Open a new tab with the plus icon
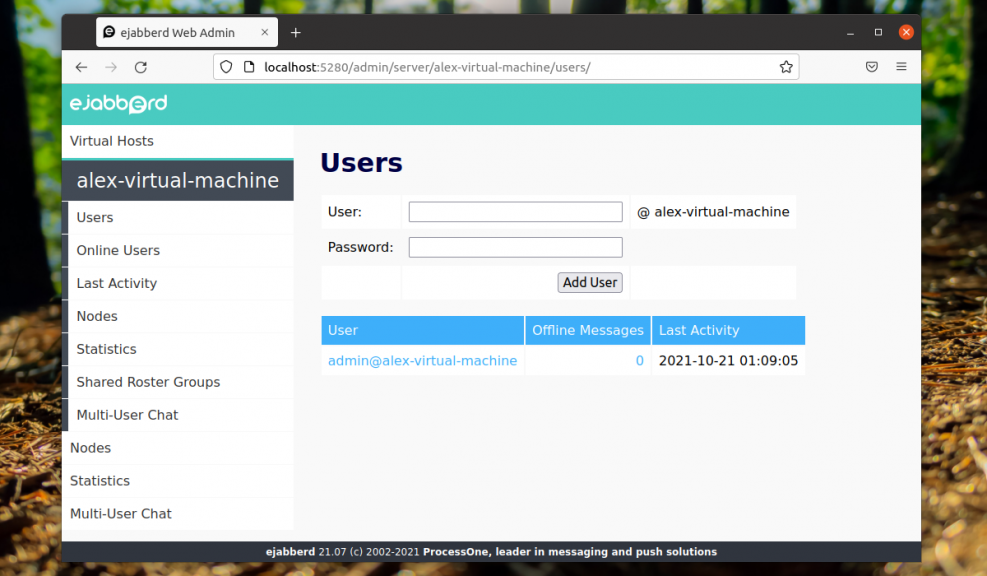Image resolution: width=987 pixels, height=576 pixels. (x=295, y=33)
